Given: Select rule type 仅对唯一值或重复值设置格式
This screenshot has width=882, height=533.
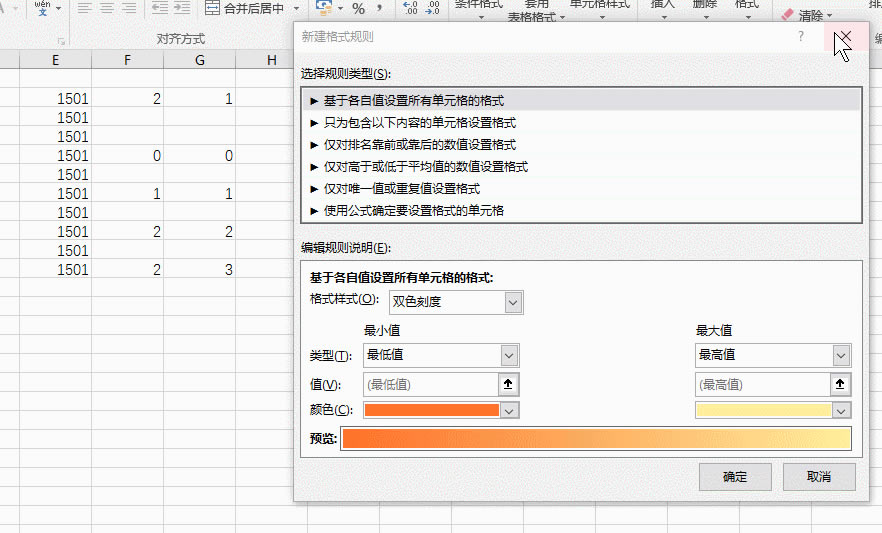Looking at the screenshot, I should (581, 188).
